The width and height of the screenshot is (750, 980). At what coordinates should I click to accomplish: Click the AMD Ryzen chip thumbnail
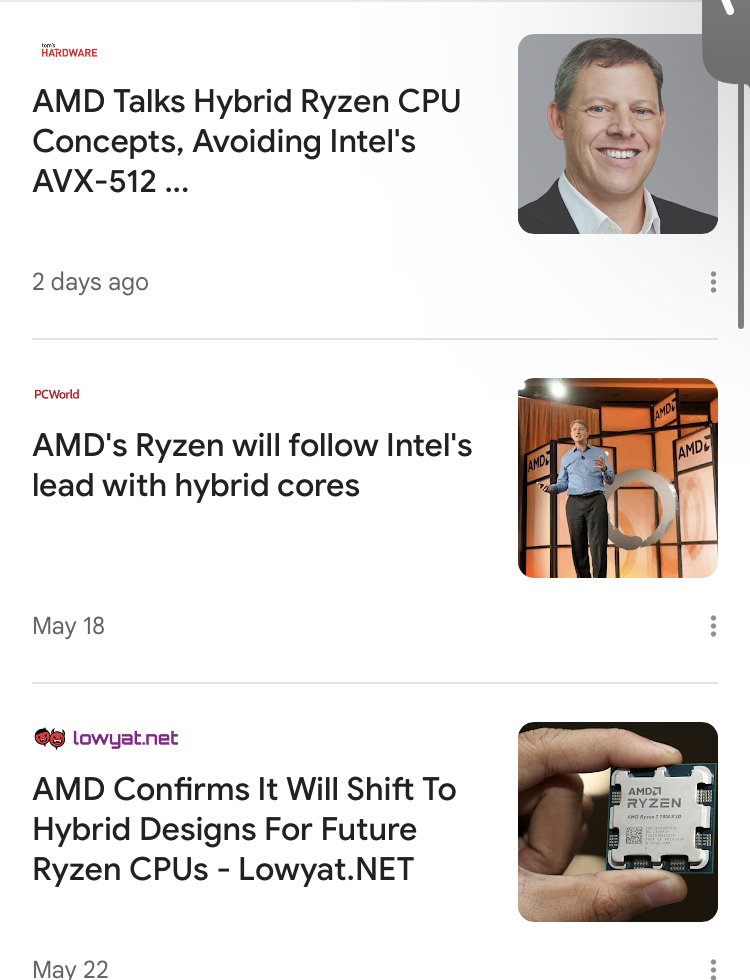coord(617,822)
